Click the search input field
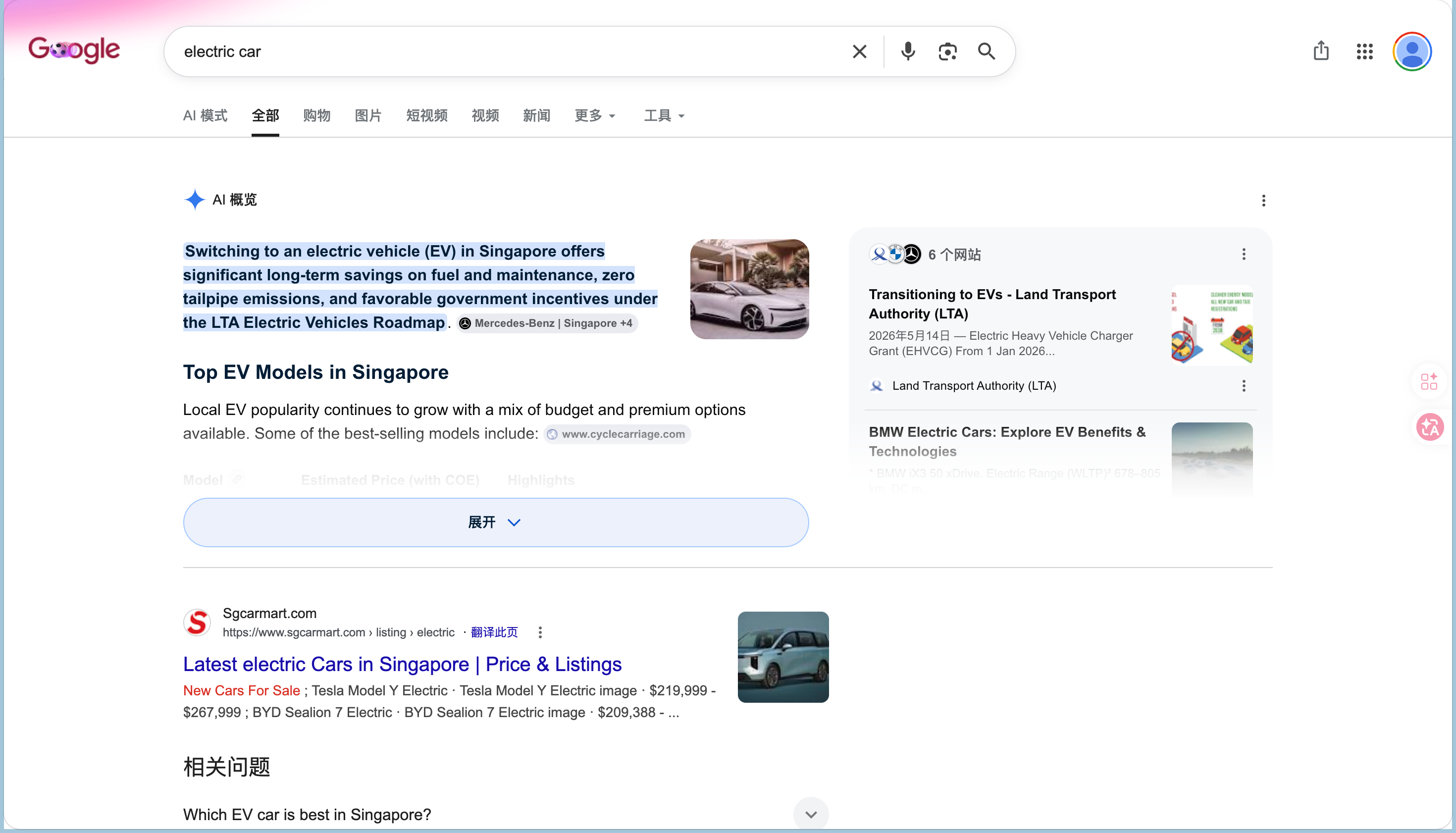Screen dimensions: 1456x833 (509, 52)
